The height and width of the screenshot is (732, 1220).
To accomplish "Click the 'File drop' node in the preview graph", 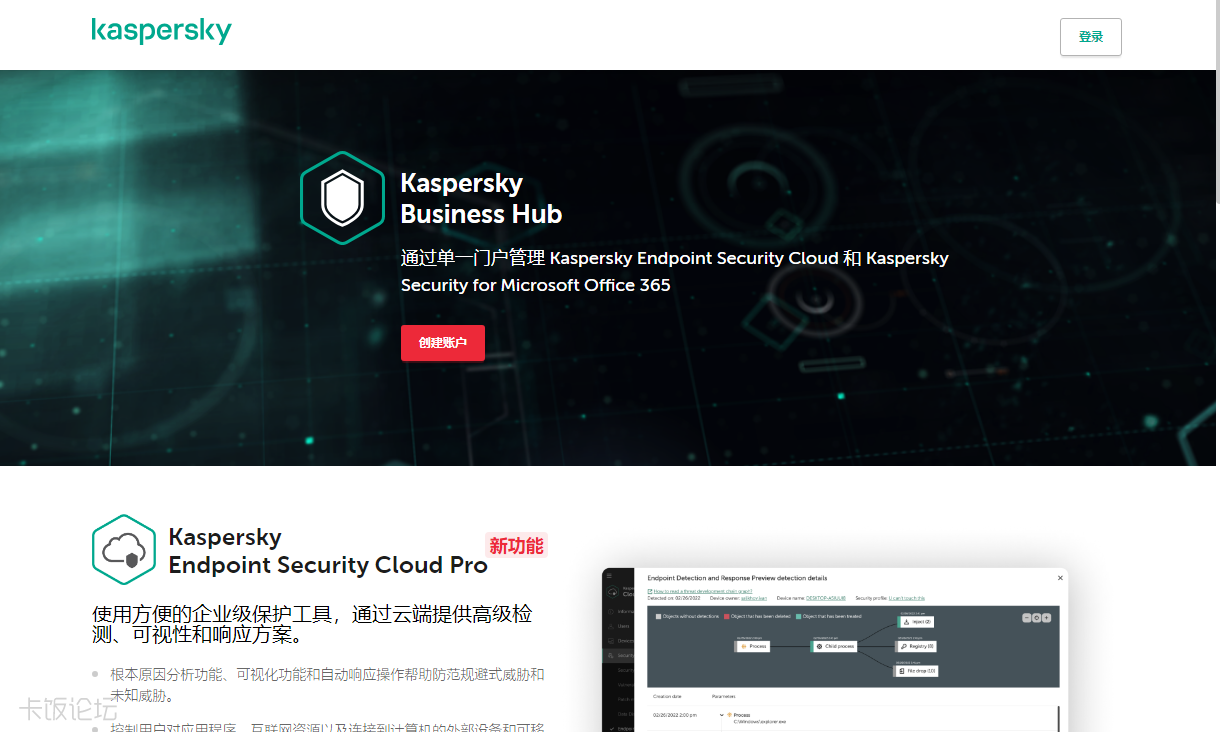I will pos(916,671).
